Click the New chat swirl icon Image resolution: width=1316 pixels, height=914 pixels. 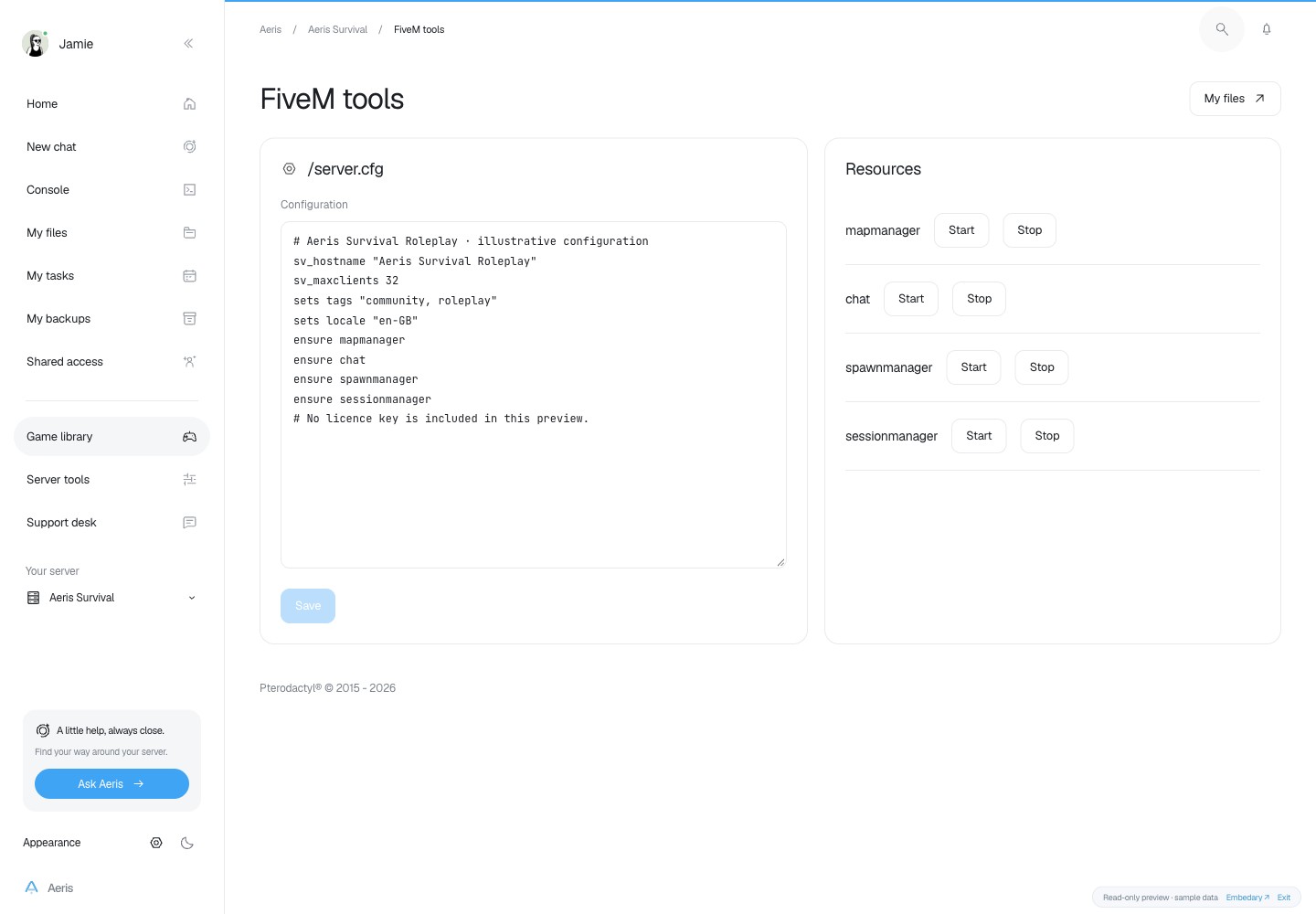tap(189, 146)
